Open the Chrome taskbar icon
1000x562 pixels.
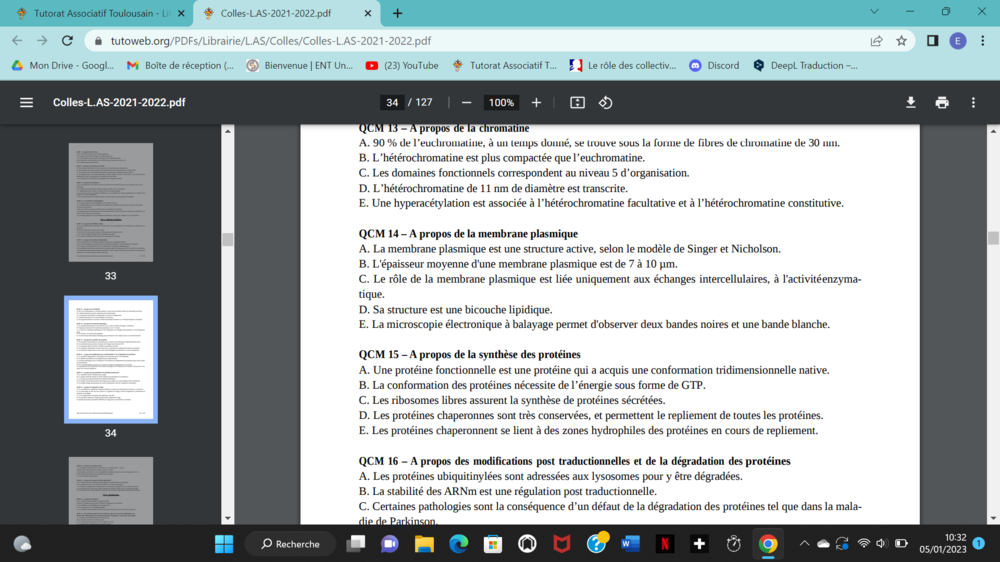click(768, 544)
